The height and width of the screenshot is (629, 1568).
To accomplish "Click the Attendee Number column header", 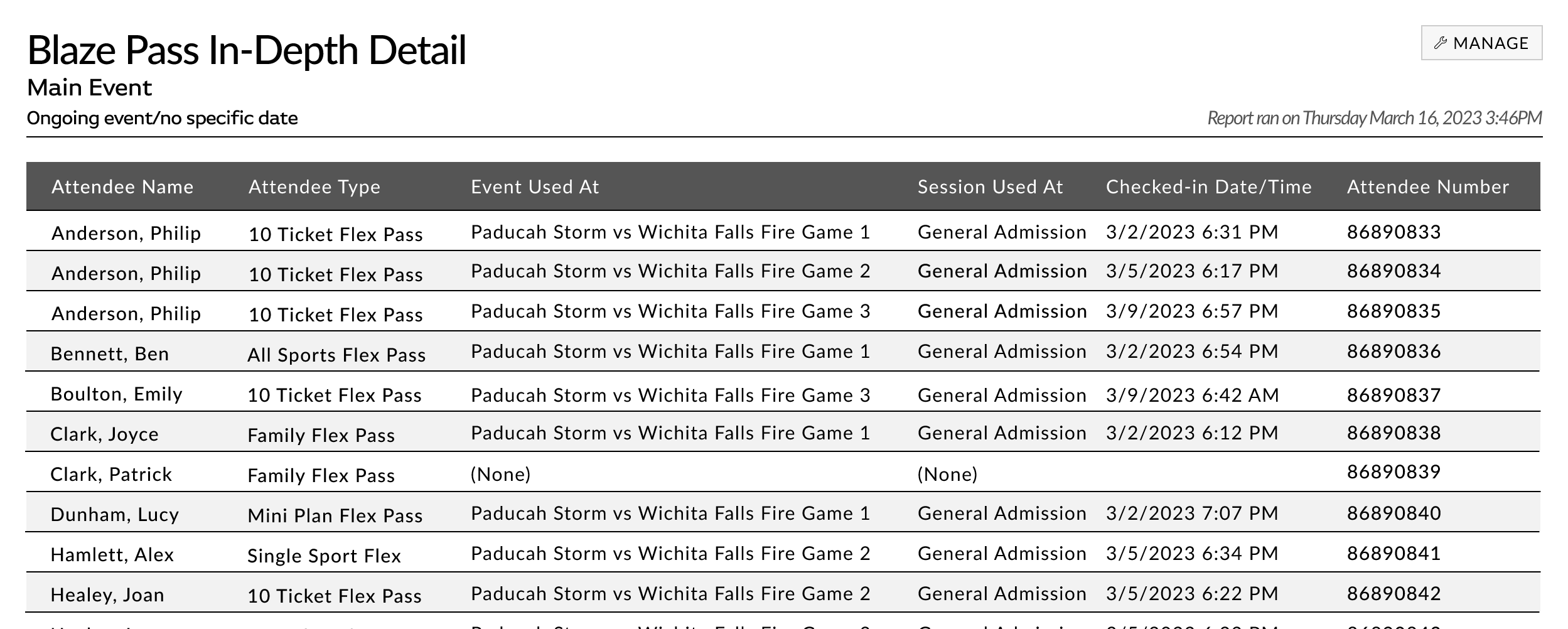I will (1427, 186).
